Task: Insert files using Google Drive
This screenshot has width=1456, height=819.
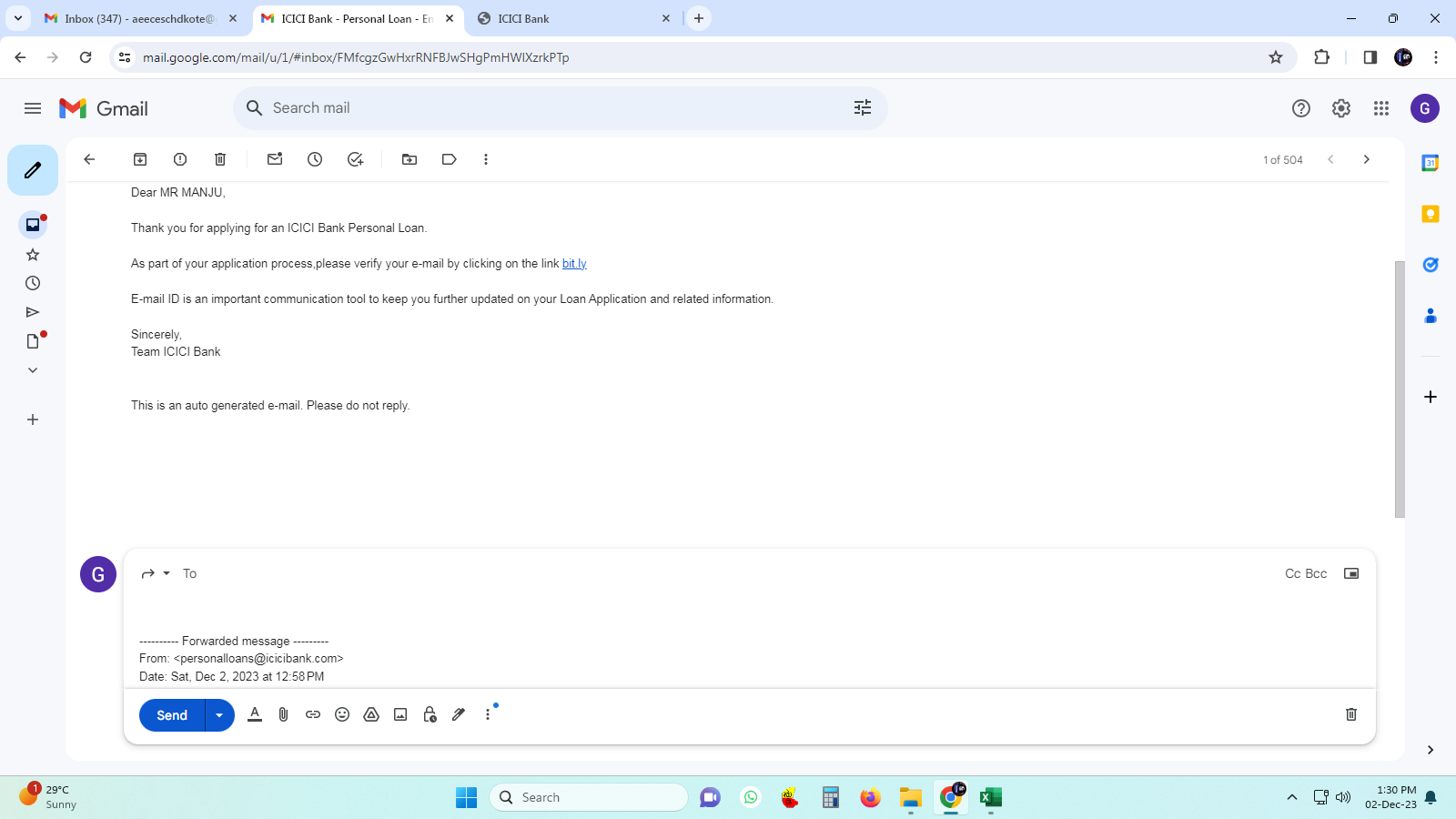Action: click(371, 714)
